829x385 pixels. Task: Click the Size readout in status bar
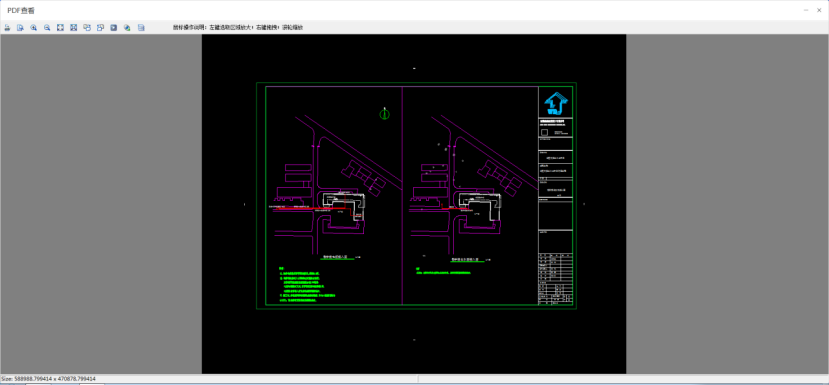tap(48, 379)
